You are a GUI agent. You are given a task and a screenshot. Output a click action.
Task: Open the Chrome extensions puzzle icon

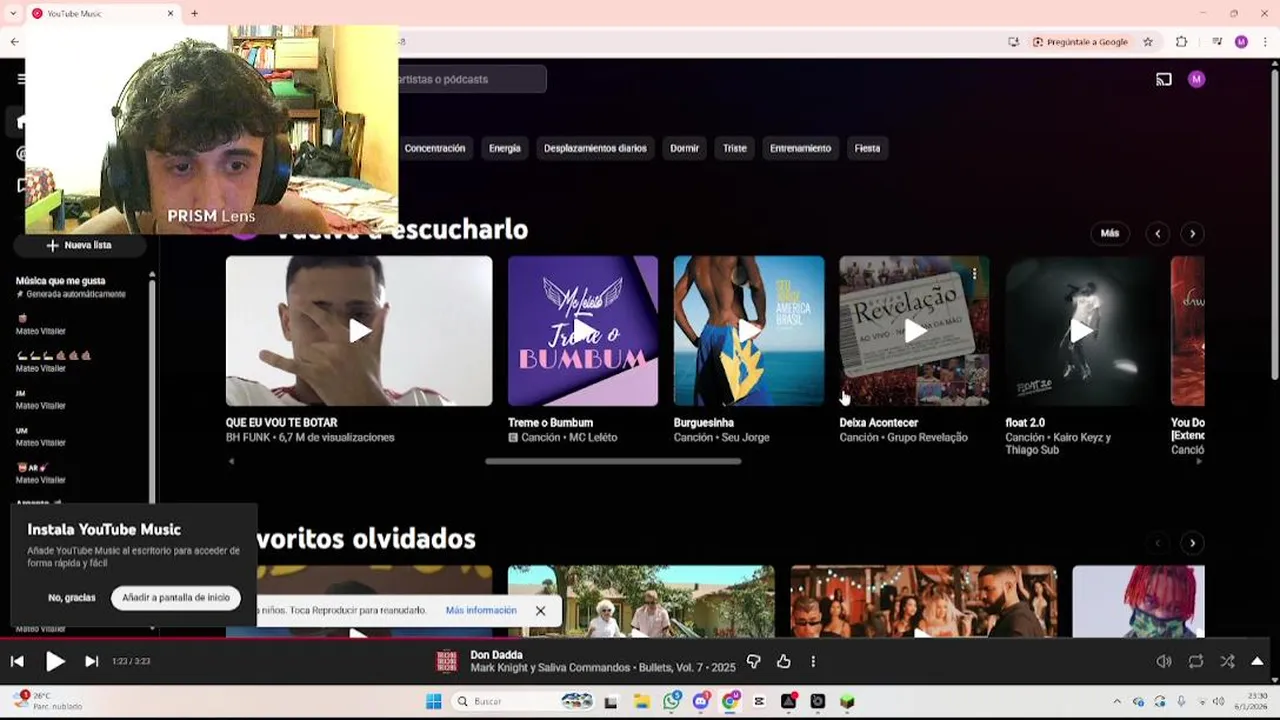click(1181, 42)
